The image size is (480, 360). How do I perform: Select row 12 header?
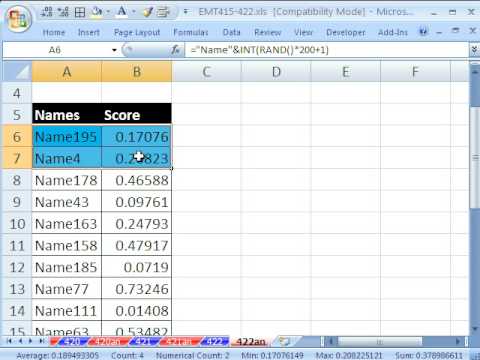17,267
